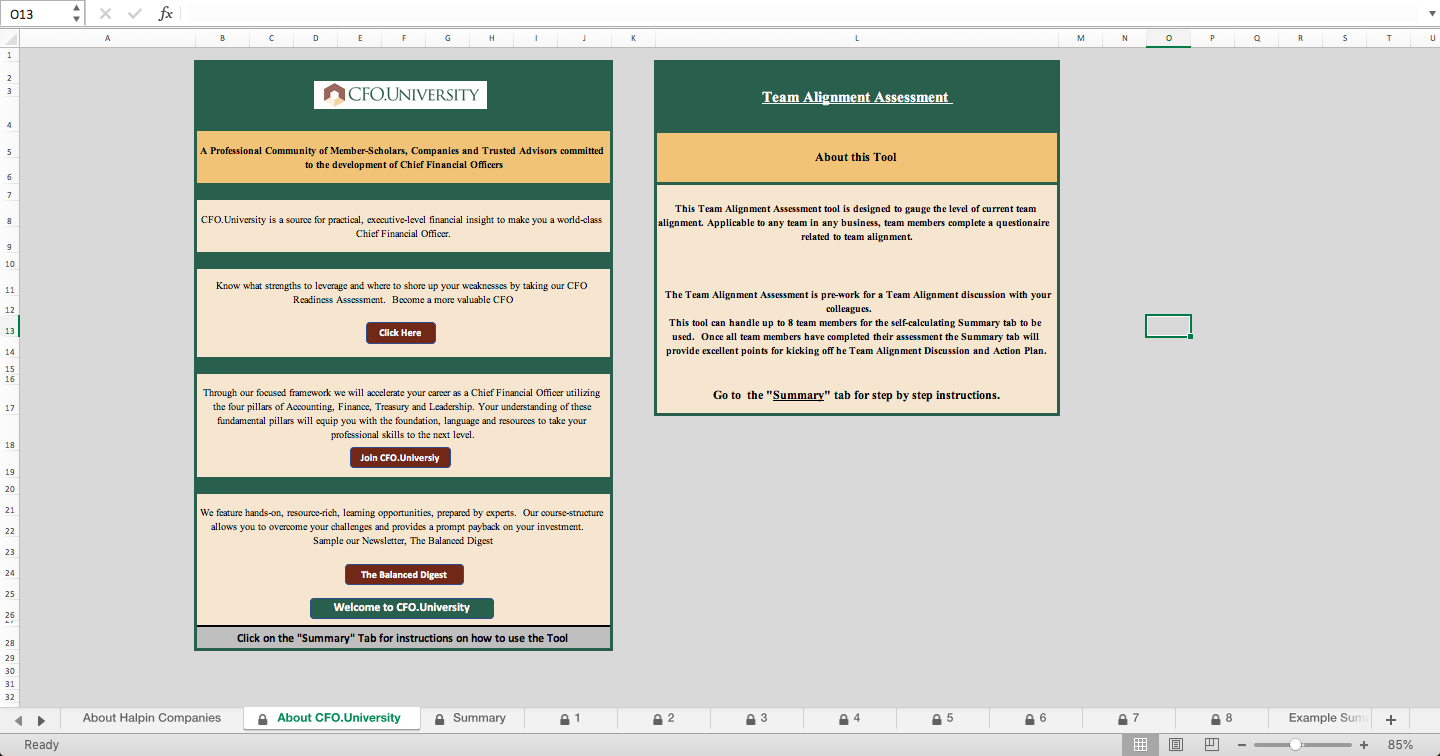This screenshot has height=756, width=1440.
Task: Switch to Page Layout view icon
Action: tap(1176, 745)
